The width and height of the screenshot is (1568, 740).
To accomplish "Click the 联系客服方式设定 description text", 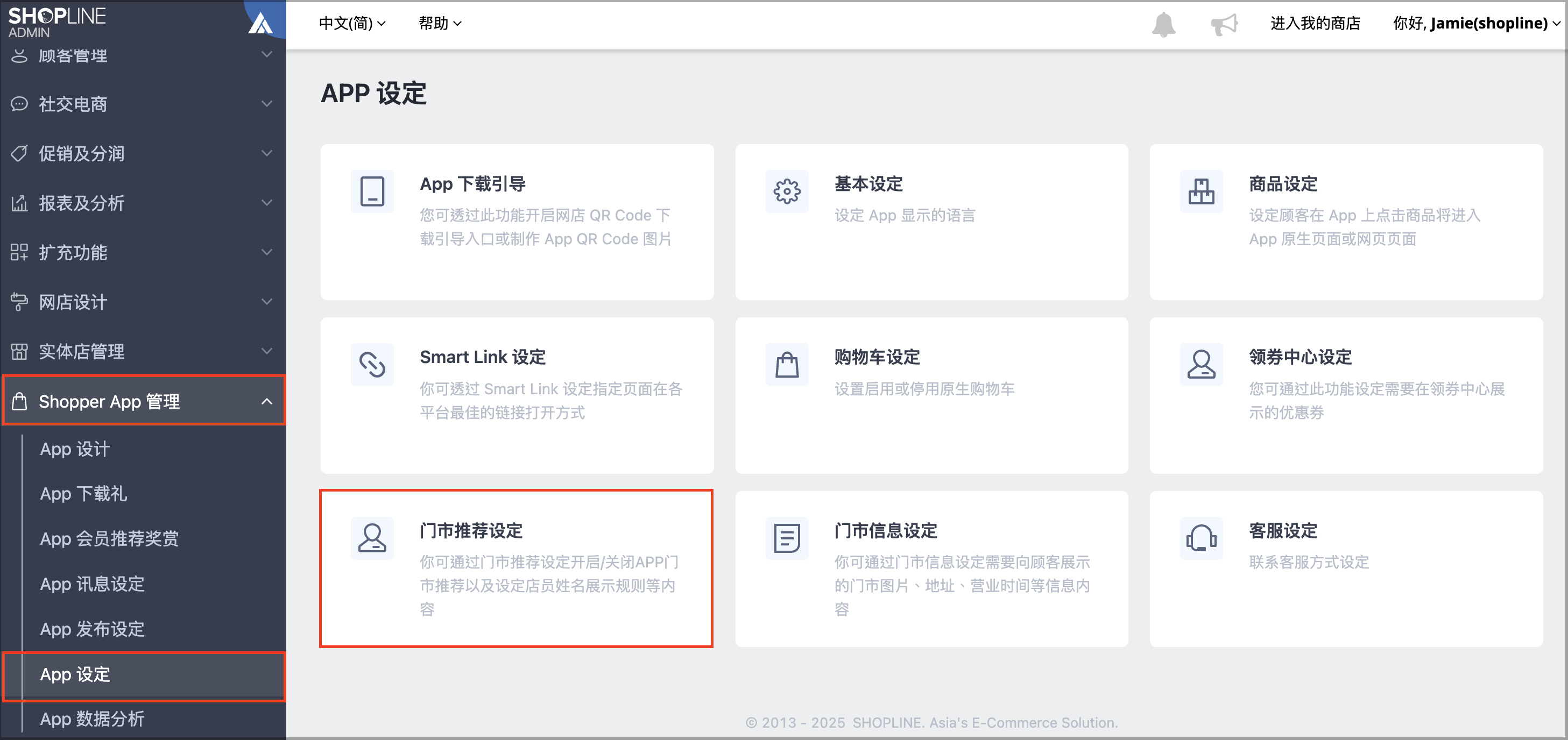I will pos(1309,563).
